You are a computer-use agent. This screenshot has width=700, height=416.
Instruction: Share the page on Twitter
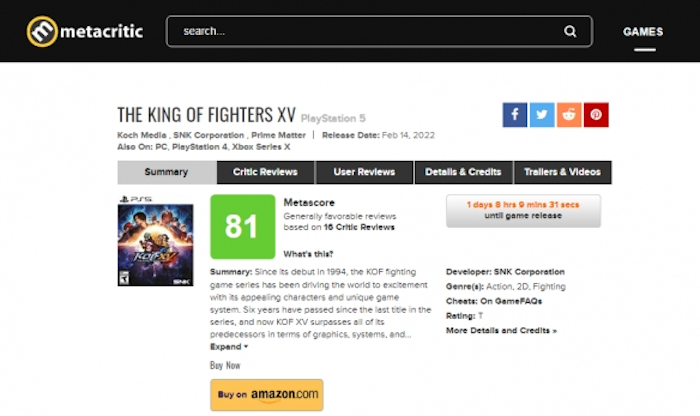coord(542,115)
